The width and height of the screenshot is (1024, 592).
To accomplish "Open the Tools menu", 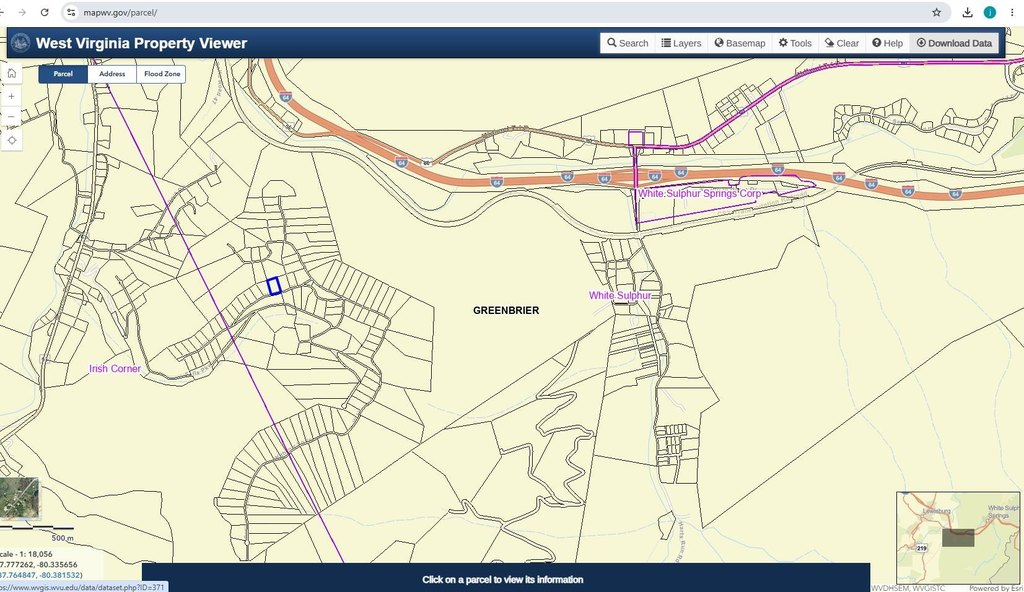I will pyautogui.click(x=795, y=43).
